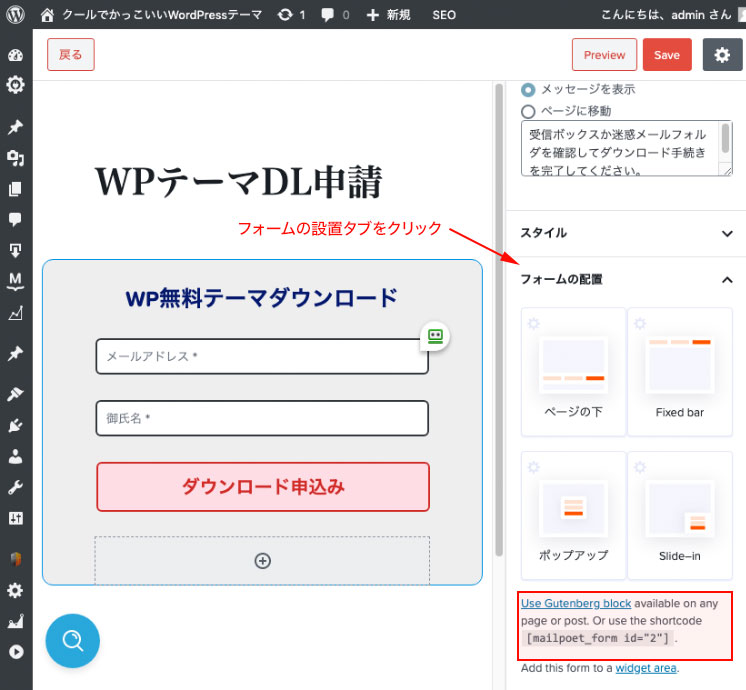Add a block with the plus circle
This screenshot has width=746, height=690.
263,561
